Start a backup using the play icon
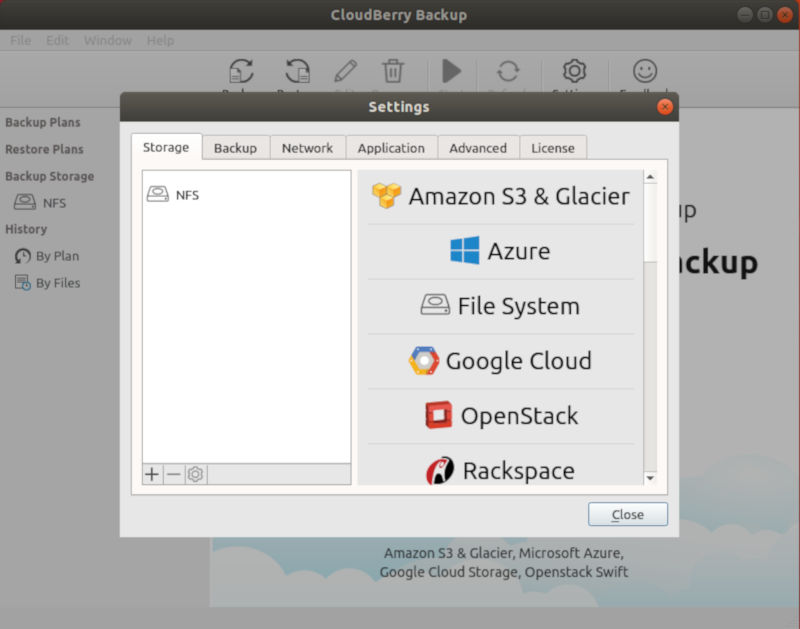The width and height of the screenshot is (800, 629). pos(451,70)
